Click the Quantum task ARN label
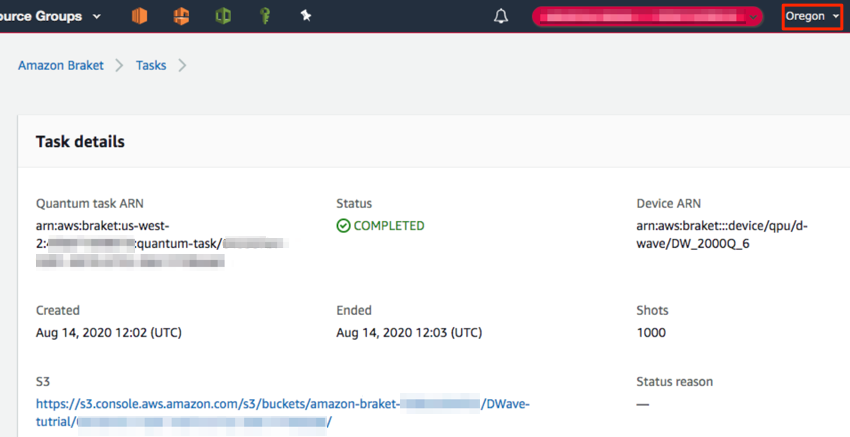 89,203
